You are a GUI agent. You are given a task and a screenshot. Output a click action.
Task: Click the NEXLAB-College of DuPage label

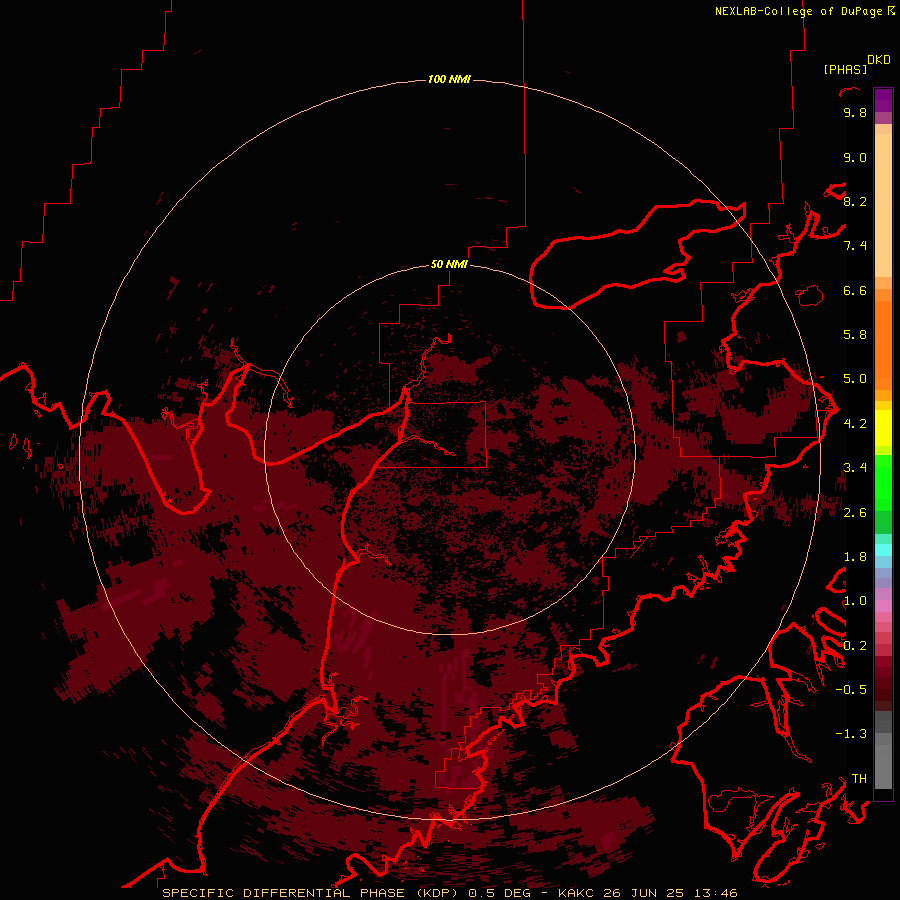coord(798,11)
